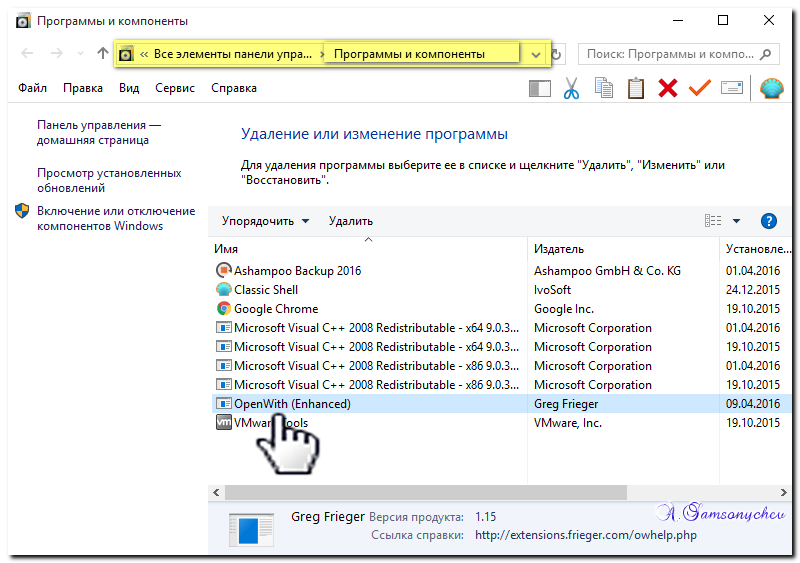Click the 09.04.2016 install date
Viewport: 800px width, 563px height.
pos(753,404)
